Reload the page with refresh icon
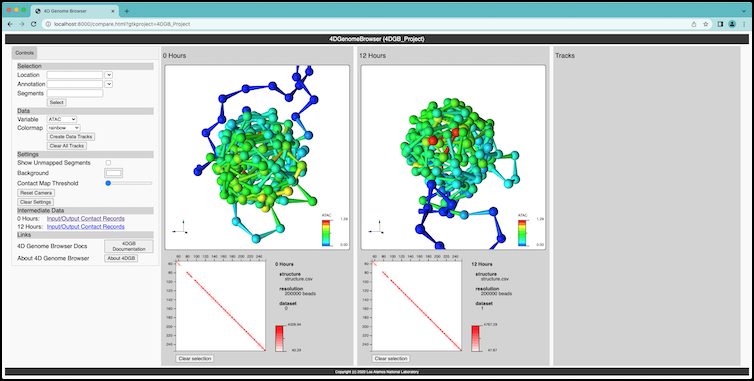The height and width of the screenshot is (381, 754). pyautogui.click(x=34, y=24)
